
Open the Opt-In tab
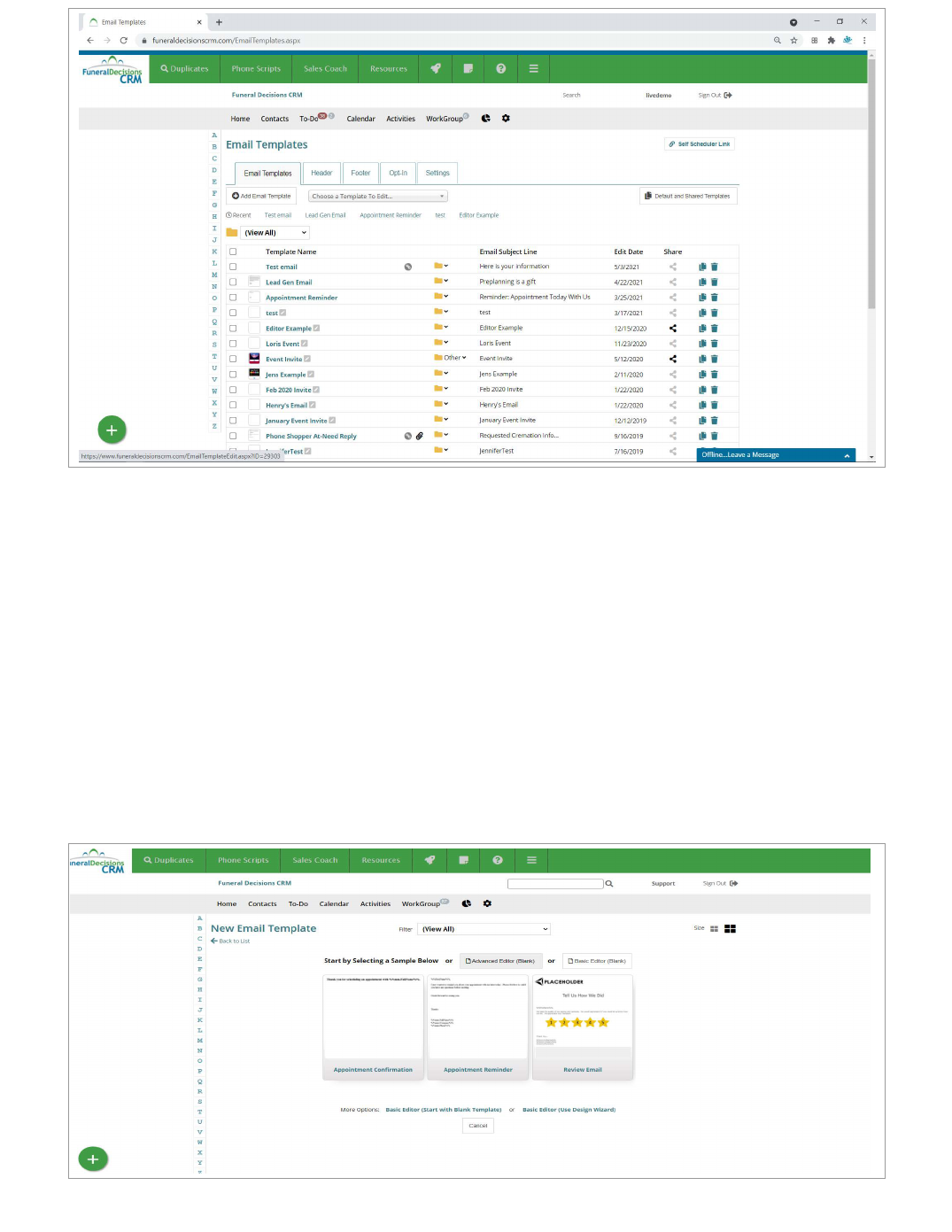coord(398,174)
